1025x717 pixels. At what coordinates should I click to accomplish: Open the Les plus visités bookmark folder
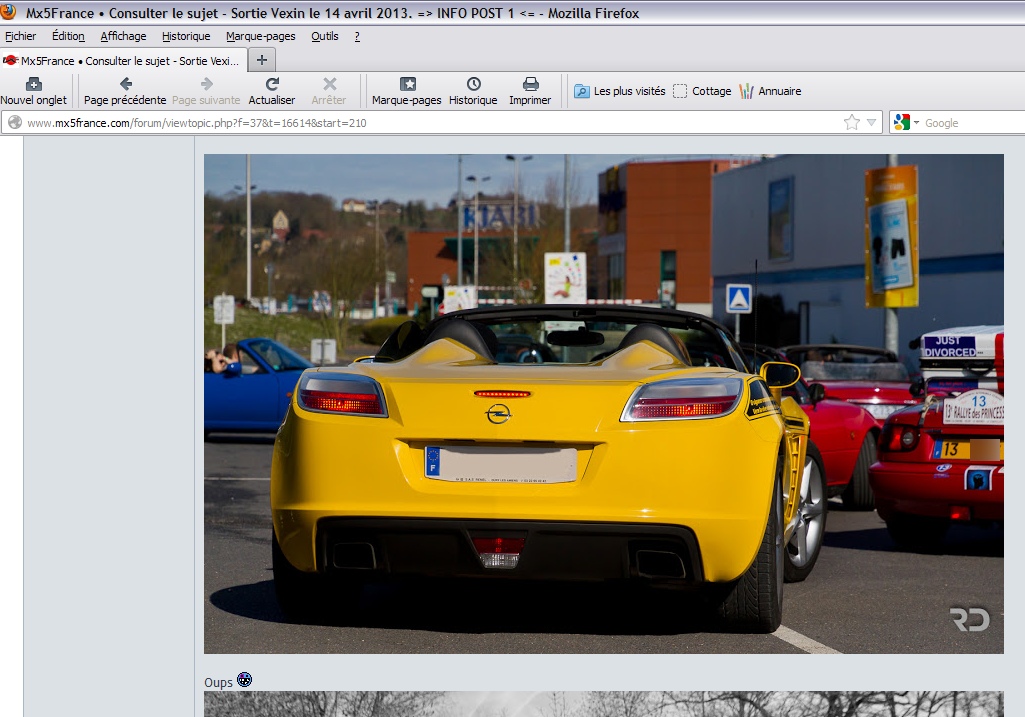pyautogui.click(x=620, y=91)
